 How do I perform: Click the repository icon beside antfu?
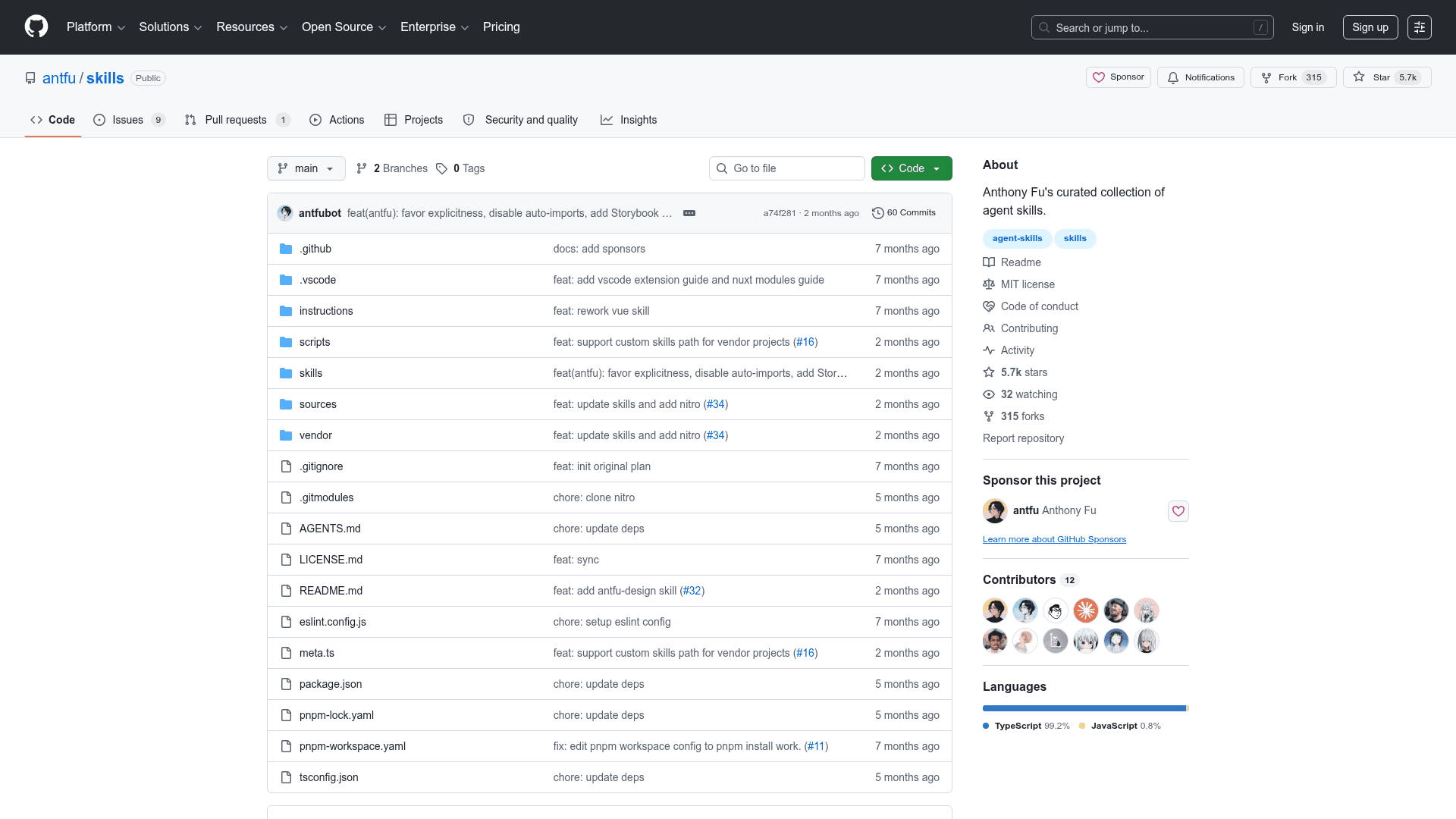pos(30,78)
